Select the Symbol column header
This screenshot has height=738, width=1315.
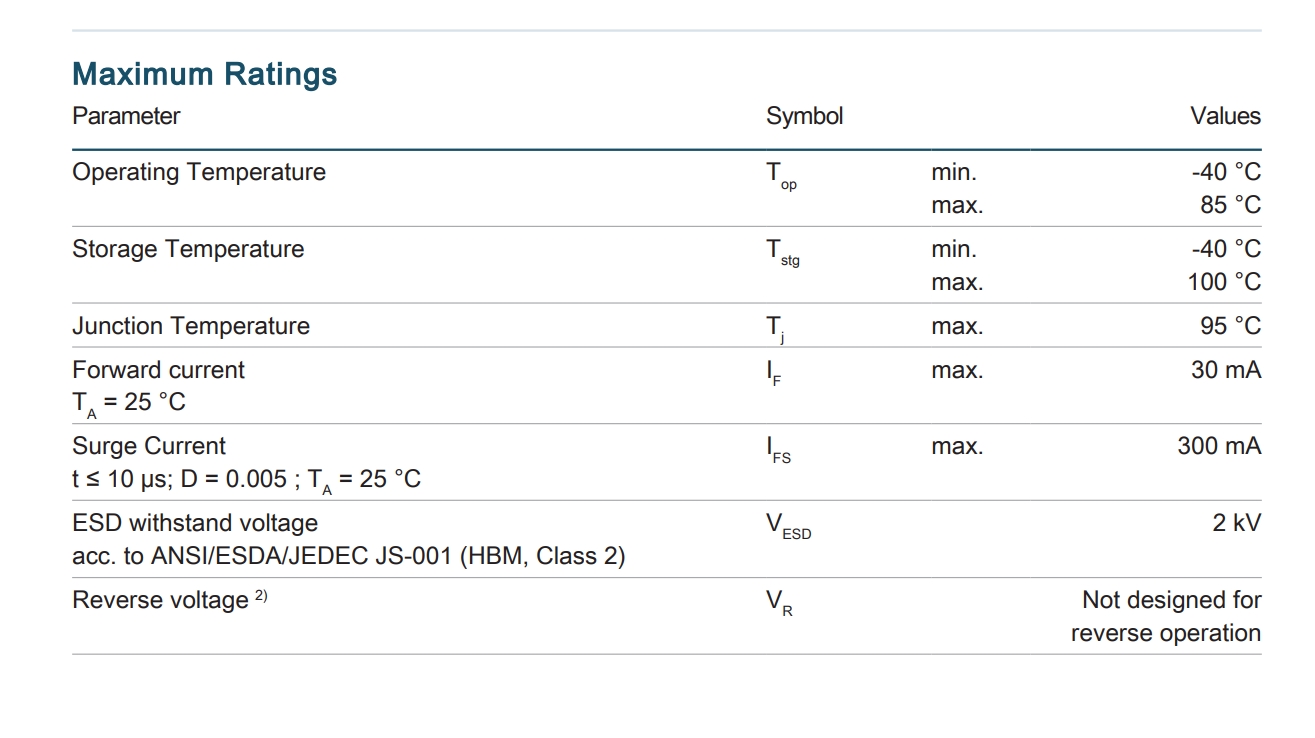pyautogui.click(x=805, y=116)
